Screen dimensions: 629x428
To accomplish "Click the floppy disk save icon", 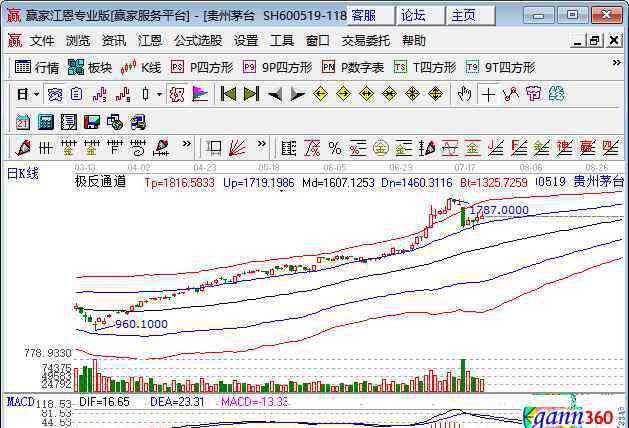I will [x=92, y=122].
